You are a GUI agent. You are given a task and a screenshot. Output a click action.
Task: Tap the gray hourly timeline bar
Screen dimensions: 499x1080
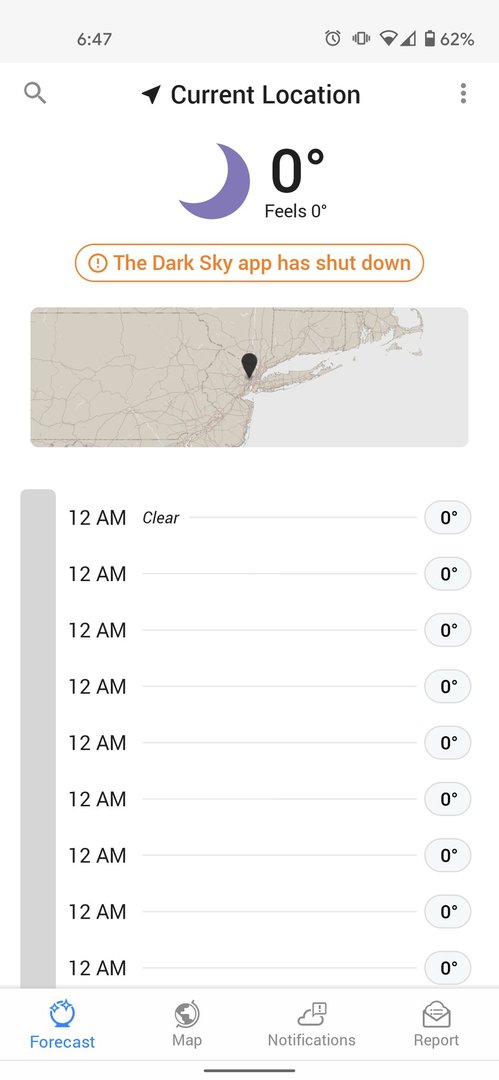click(38, 738)
